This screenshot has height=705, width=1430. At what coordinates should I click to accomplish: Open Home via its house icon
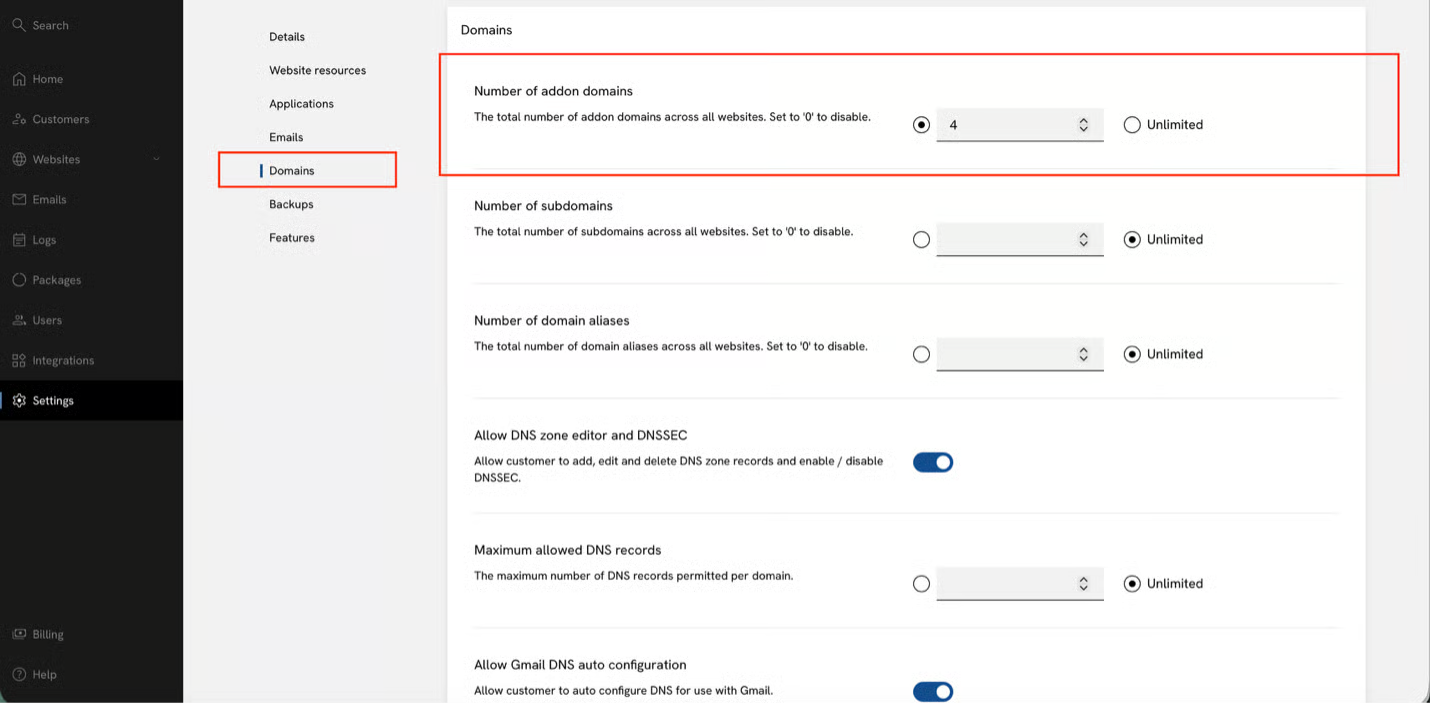(19, 79)
